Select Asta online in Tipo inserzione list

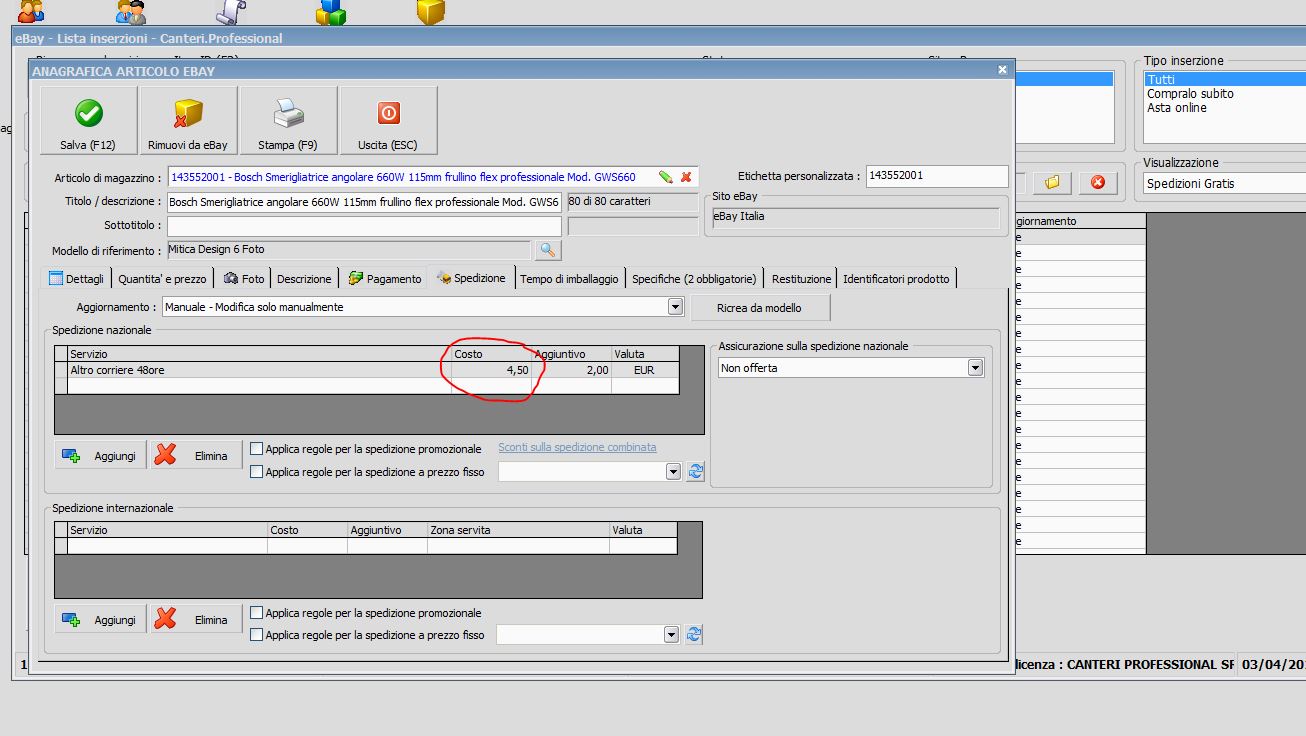coord(1226,107)
